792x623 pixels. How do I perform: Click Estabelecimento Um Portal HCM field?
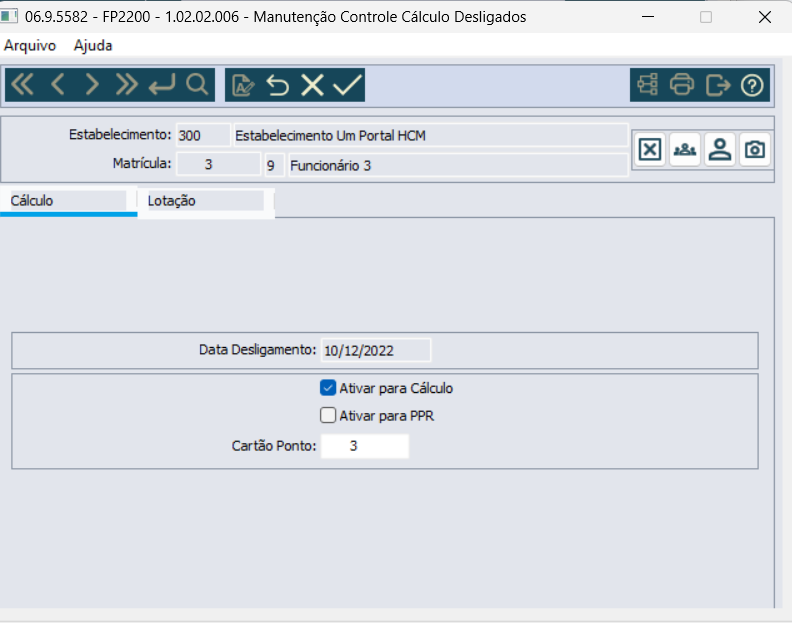(x=431, y=135)
